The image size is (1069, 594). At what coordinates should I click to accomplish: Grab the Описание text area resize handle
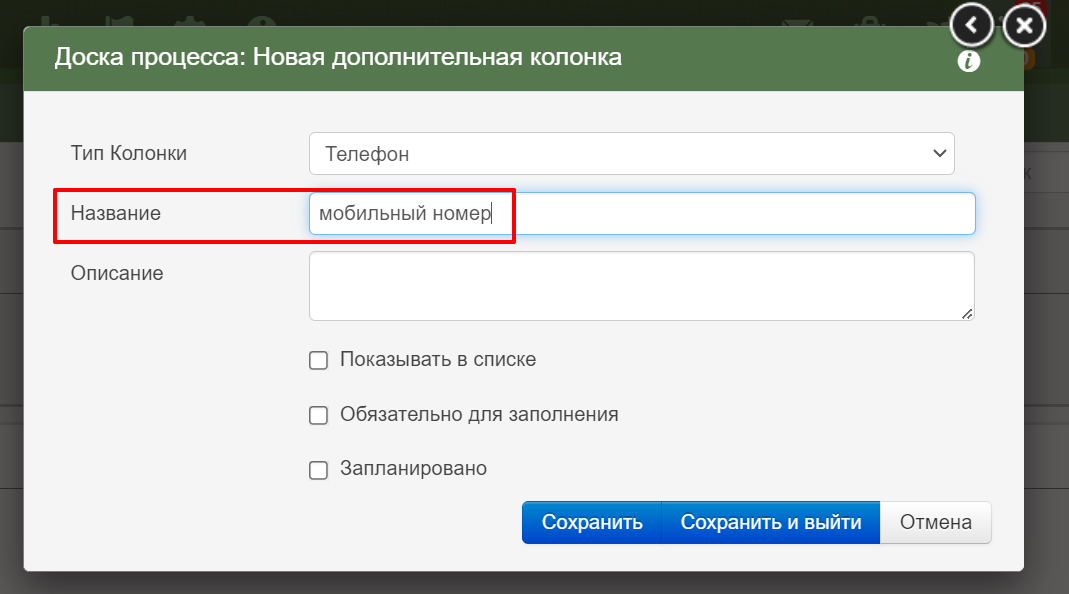[x=967, y=314]
